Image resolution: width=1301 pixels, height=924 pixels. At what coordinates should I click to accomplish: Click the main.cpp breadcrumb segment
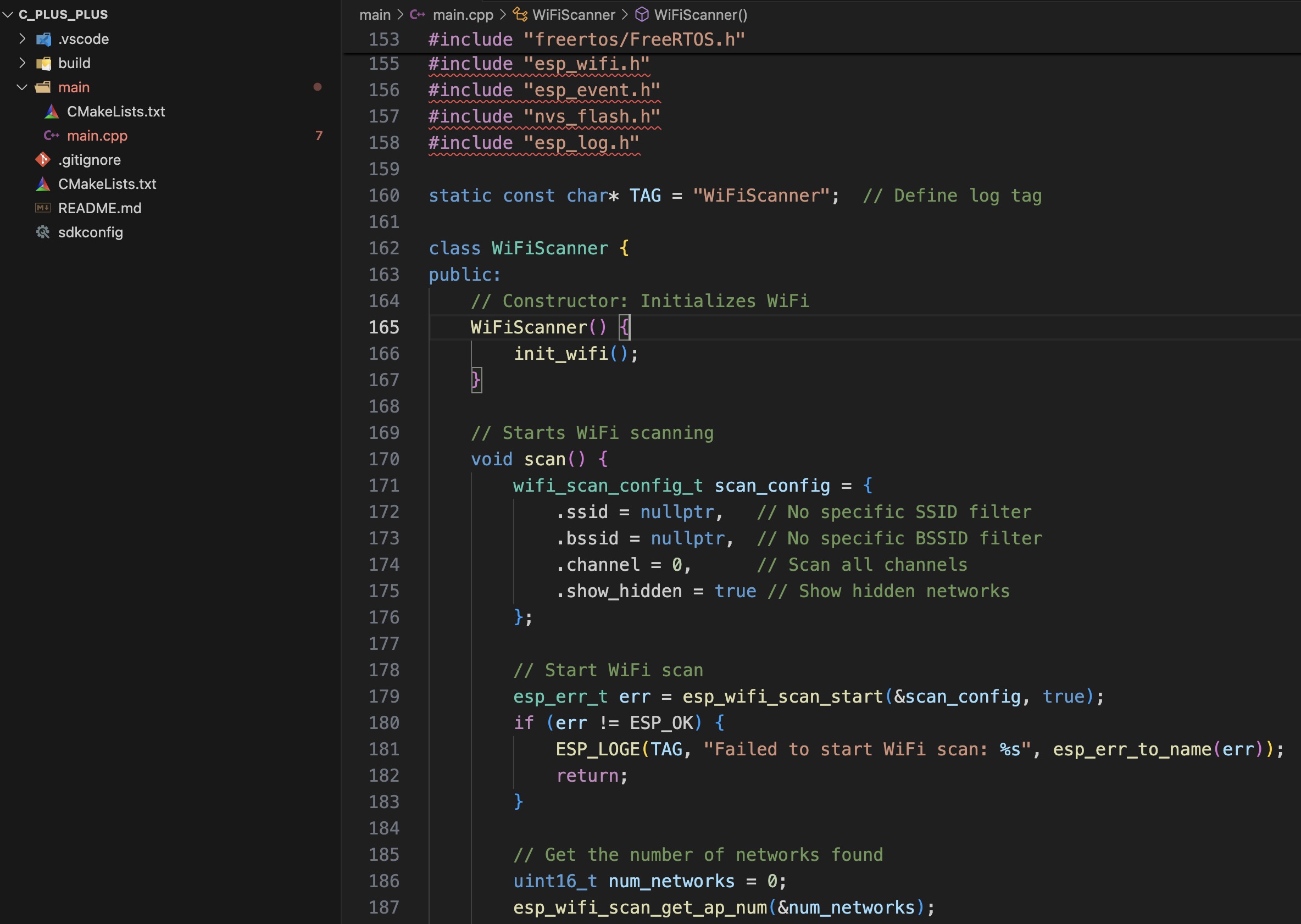[x=463, y=15]
